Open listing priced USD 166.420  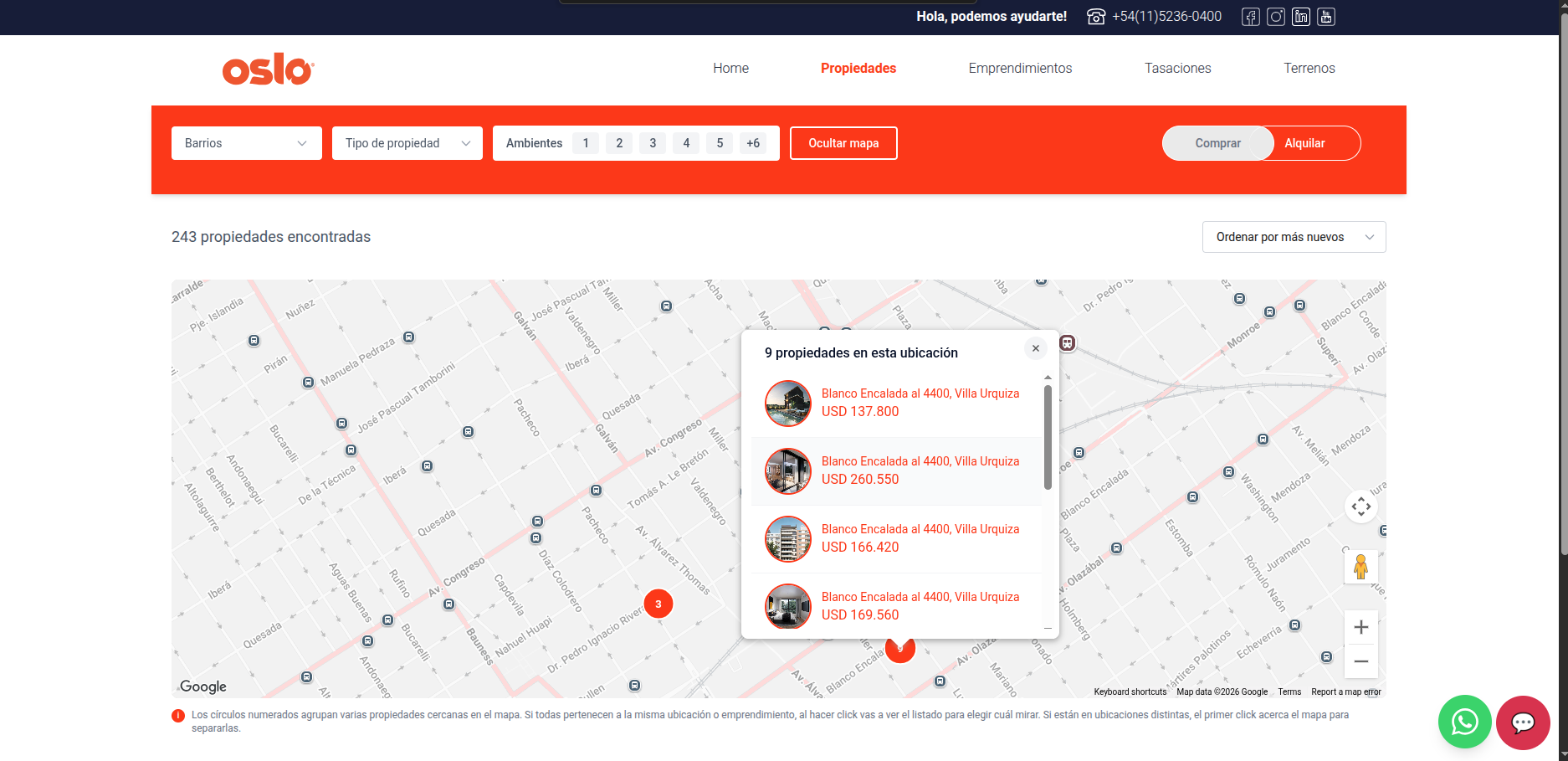[x=897, y=538]
